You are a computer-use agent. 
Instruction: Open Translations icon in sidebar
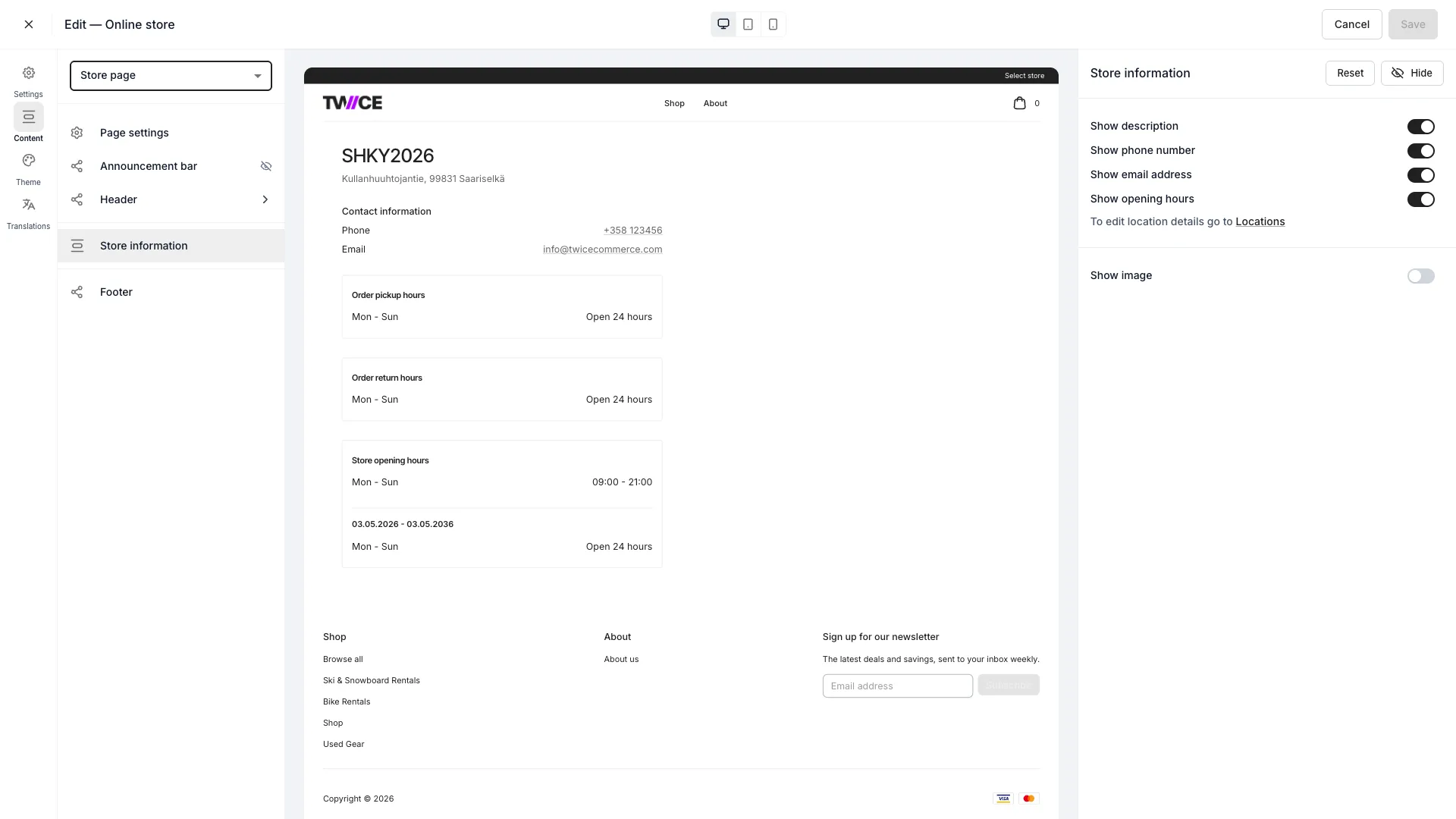click(x=29, y=205)
